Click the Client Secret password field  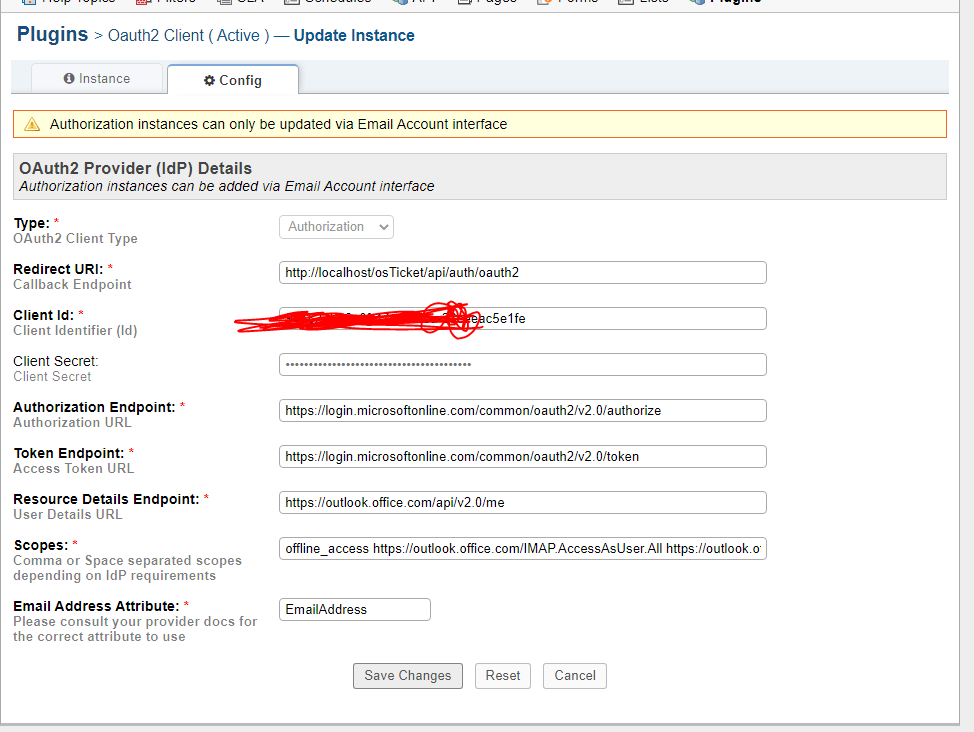(522, 365)
